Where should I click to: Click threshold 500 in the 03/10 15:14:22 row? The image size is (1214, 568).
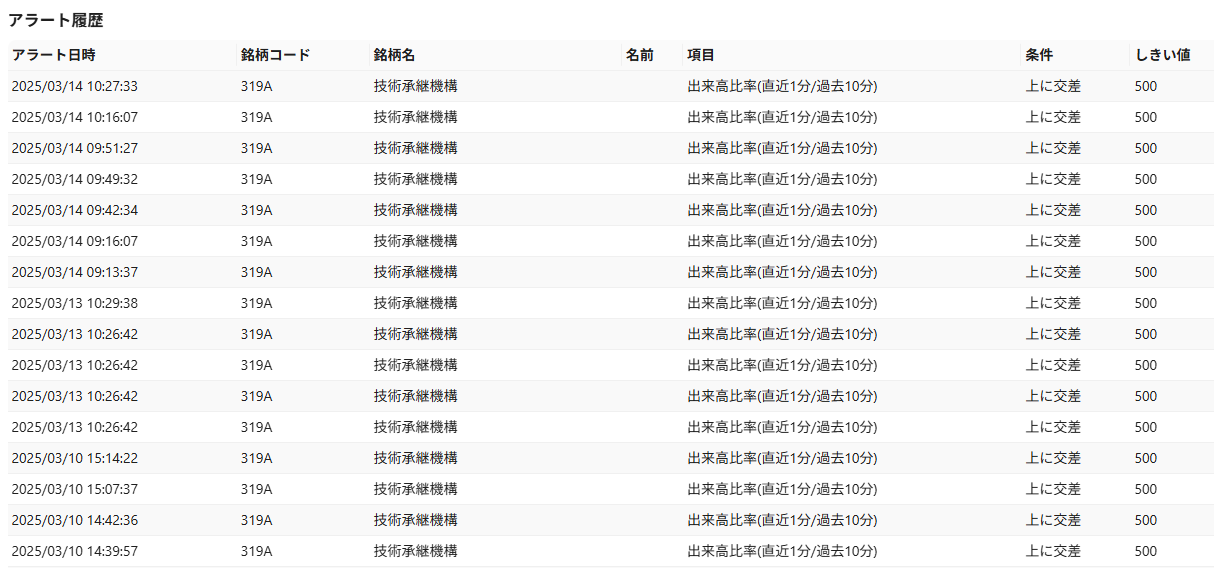[x=1146, y=458]
